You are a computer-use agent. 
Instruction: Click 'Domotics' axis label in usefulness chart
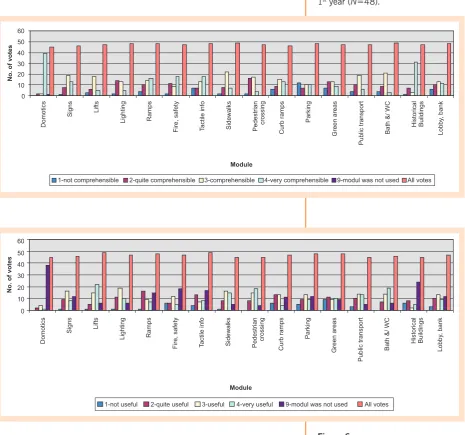[x=43, y=331]
